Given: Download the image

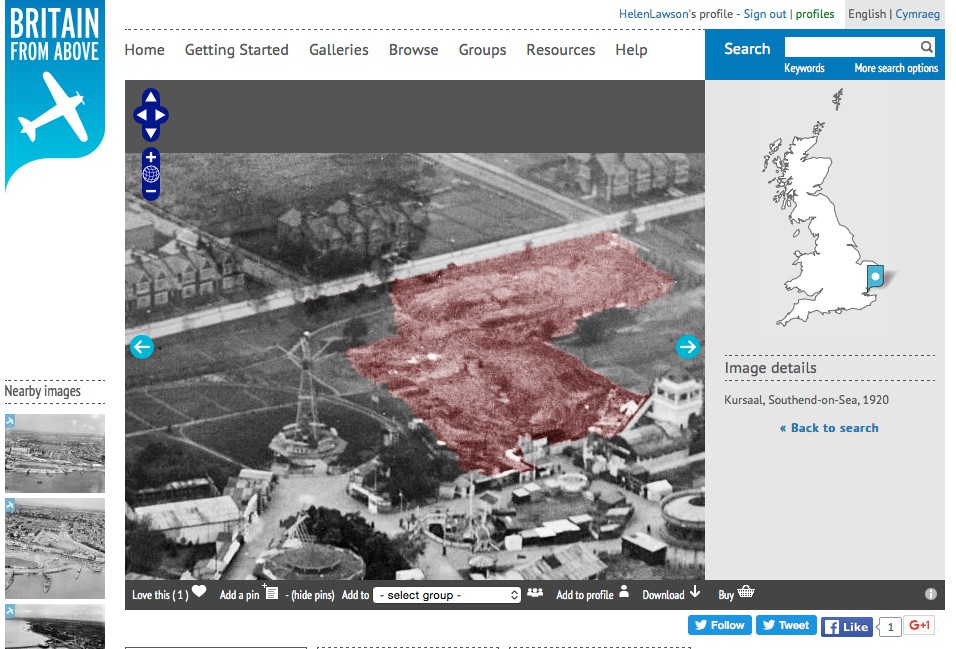Looking at the screenshot, I should pyautogui.click(x=671, y=594).
